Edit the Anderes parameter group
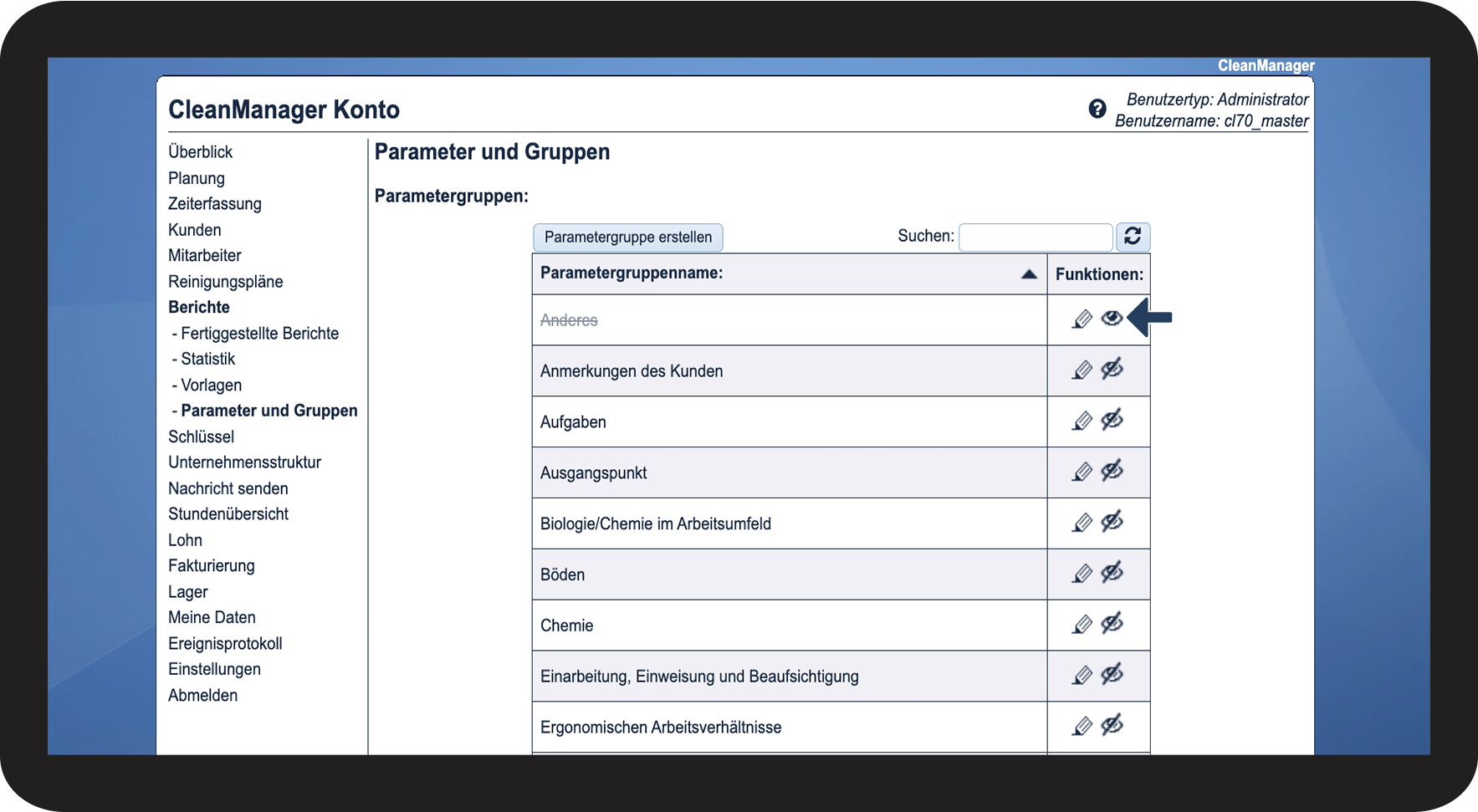The height and width of the screenshot is (812, 1478). [x=1082, y=319]
